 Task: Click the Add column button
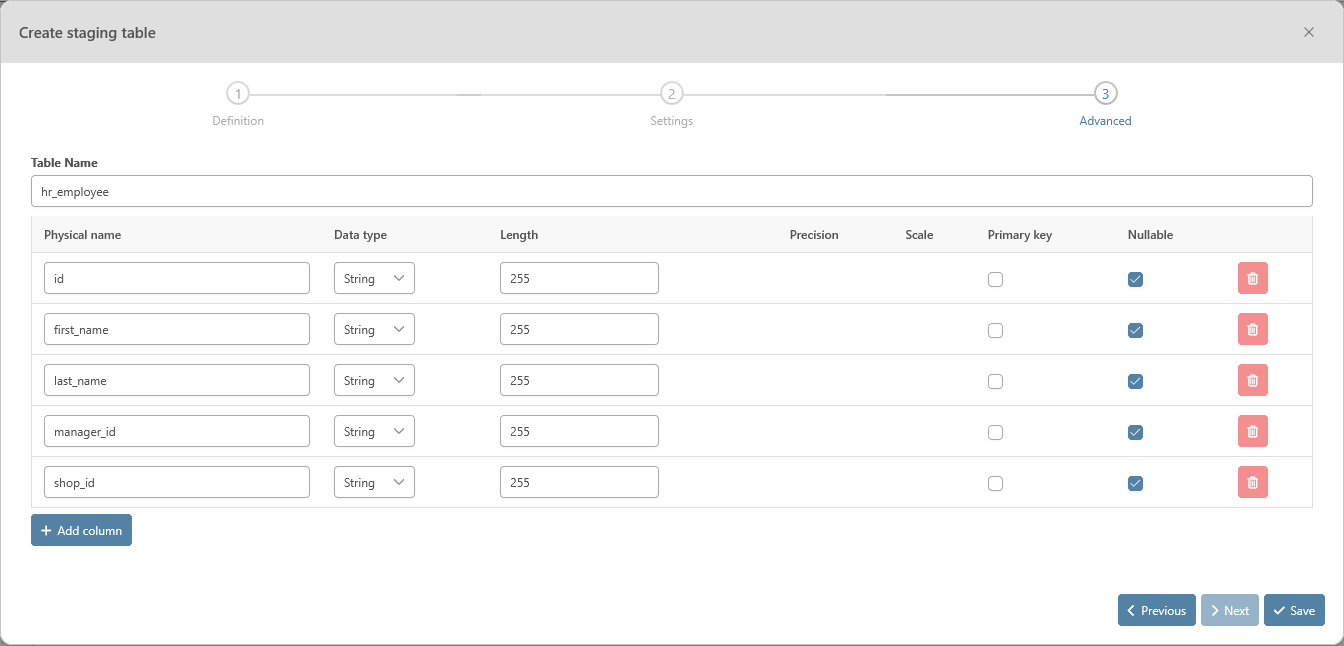pos(81,531)
